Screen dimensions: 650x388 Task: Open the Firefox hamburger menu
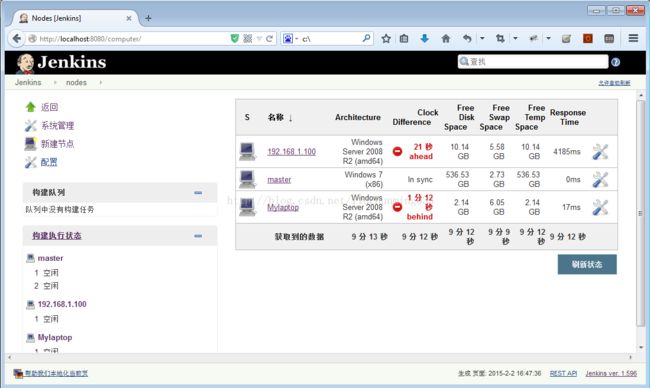[x=633, y=38]
